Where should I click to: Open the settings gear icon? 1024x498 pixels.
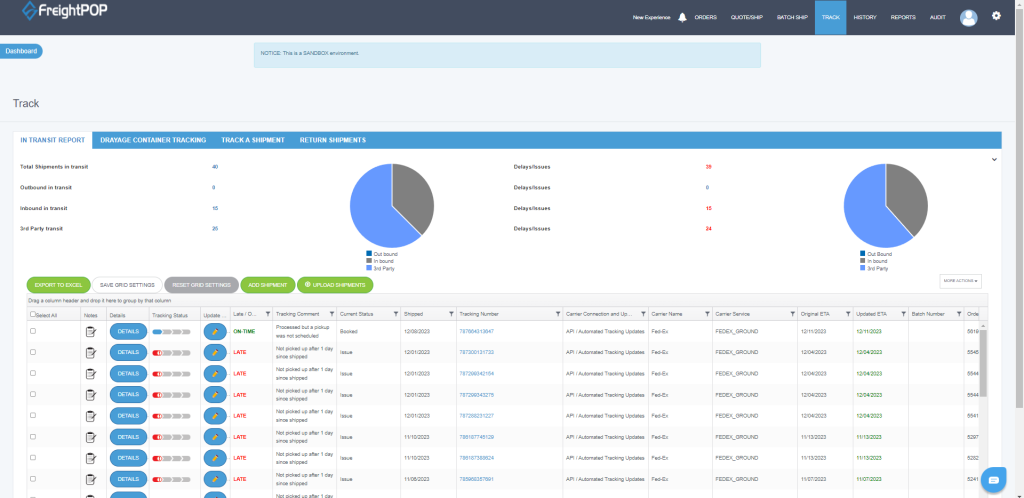pos(996,16)
